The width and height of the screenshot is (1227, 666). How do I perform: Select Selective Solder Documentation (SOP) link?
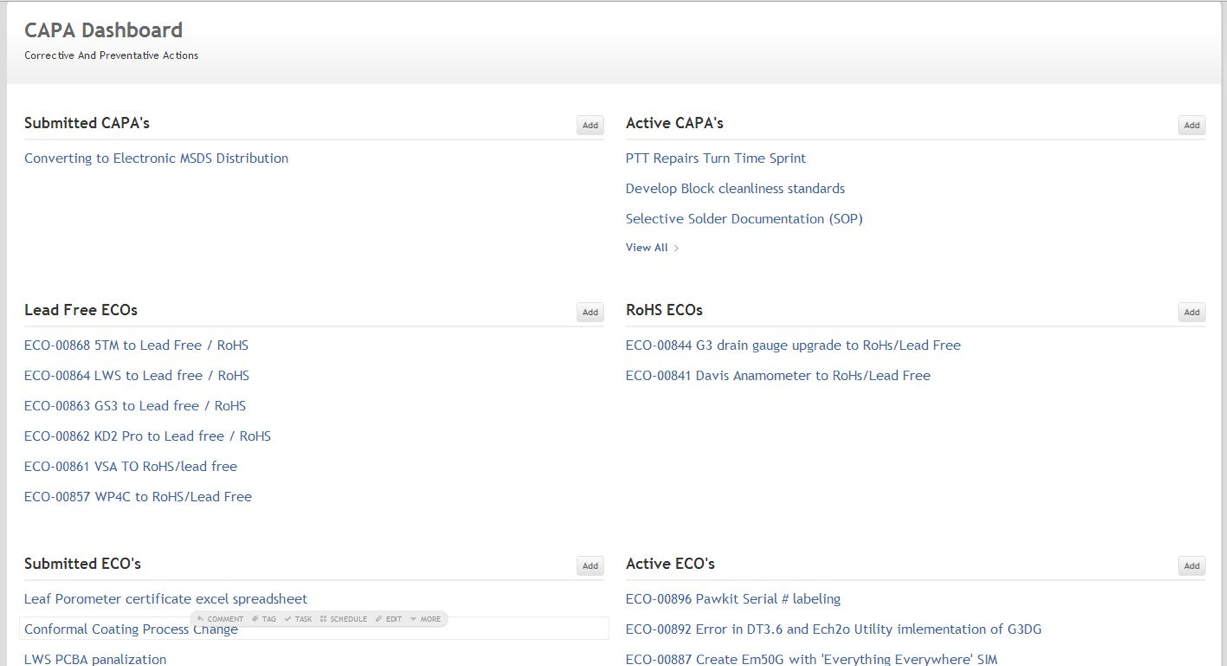[743, 218]
